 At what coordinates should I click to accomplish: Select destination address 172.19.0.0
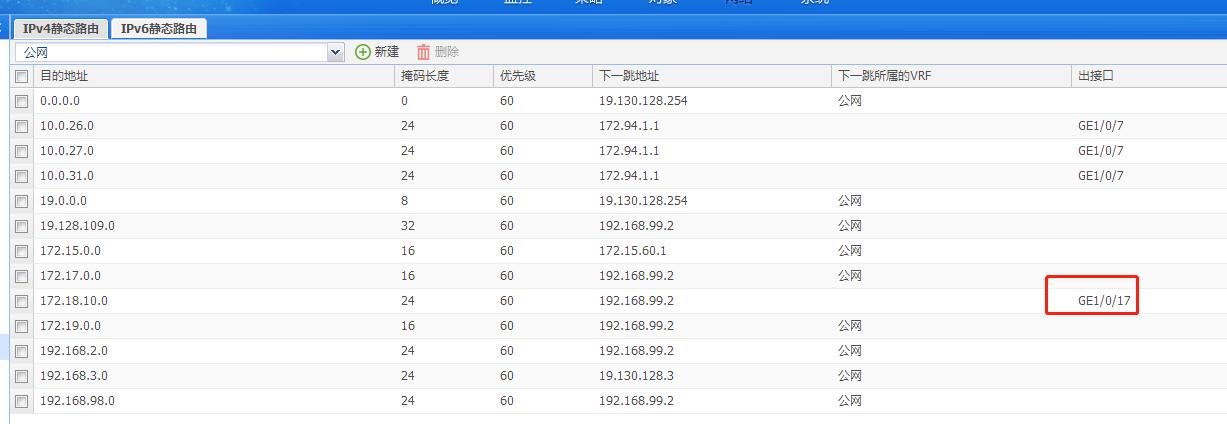tap(70, 326)
